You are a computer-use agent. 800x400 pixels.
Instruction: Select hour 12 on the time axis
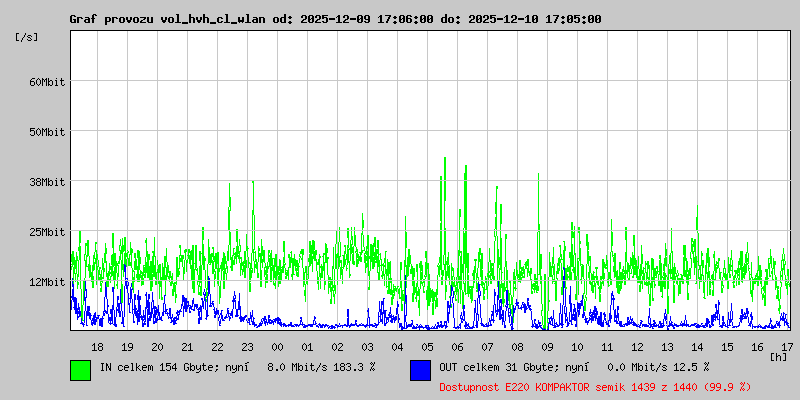point(637,346)
